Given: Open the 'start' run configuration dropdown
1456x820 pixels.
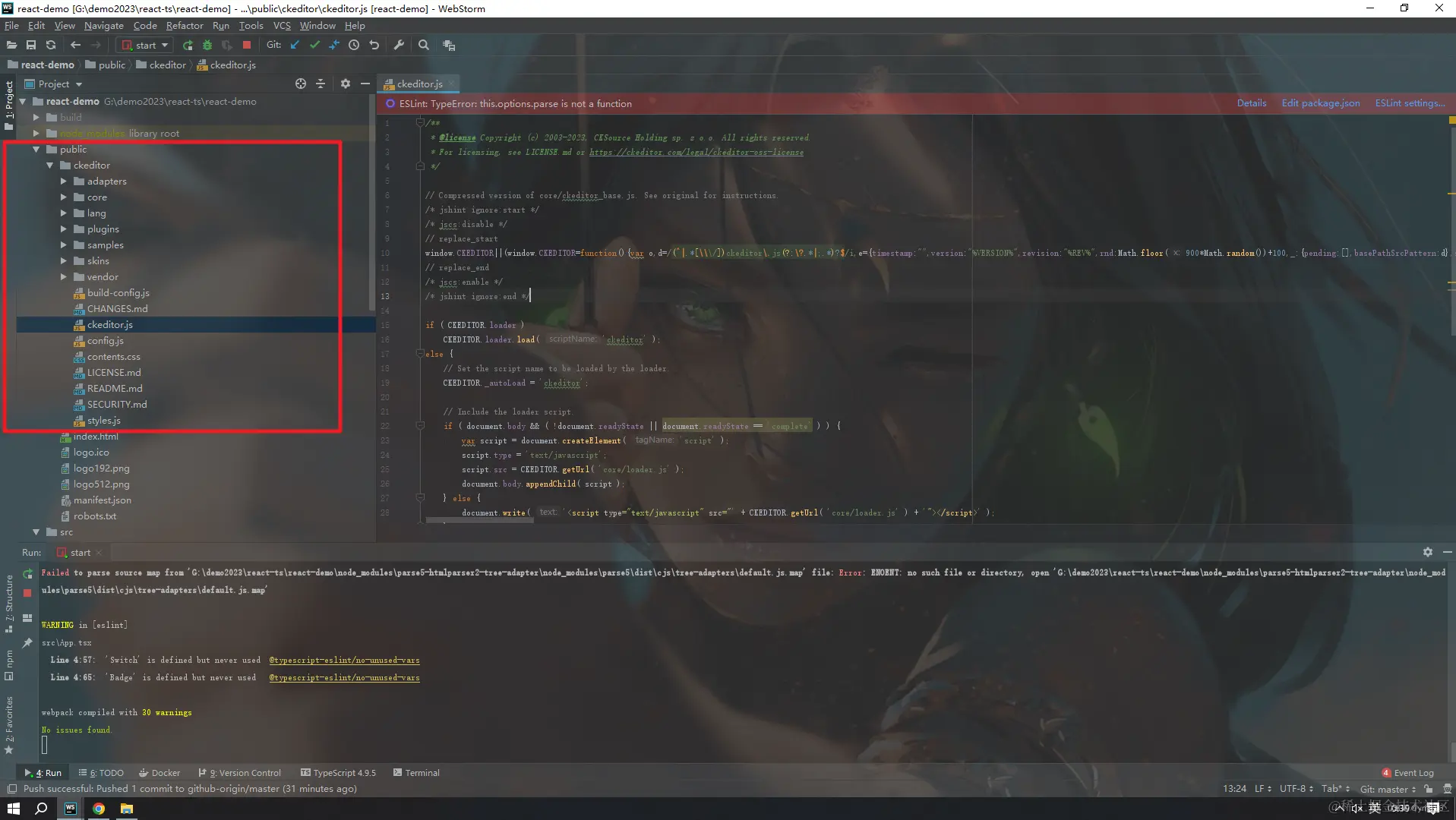Looking at the screenshot, I should click(x=146, y=46).
